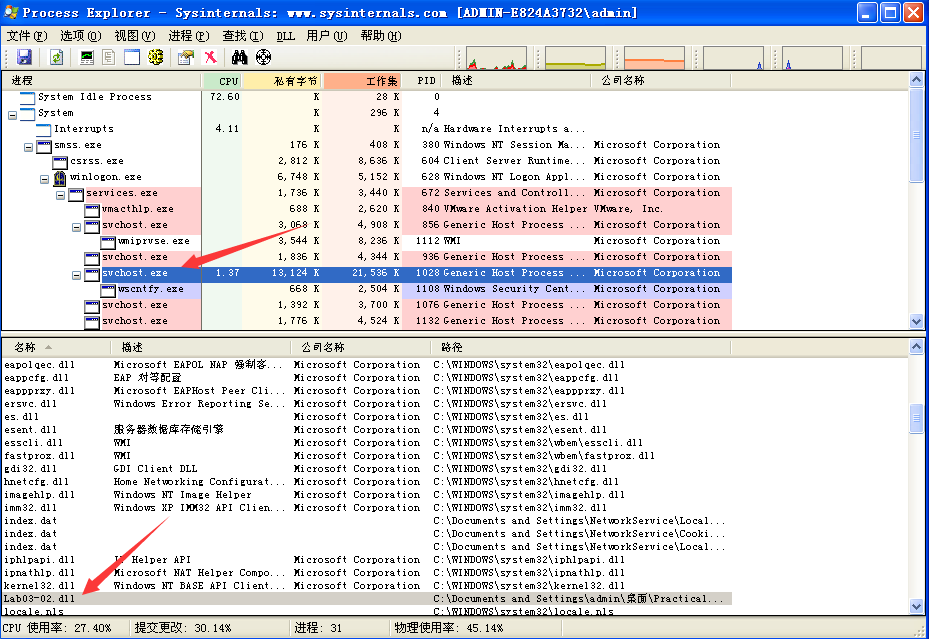
Task: Select the gdi32.dll row
Action: [x=367, y=469]
